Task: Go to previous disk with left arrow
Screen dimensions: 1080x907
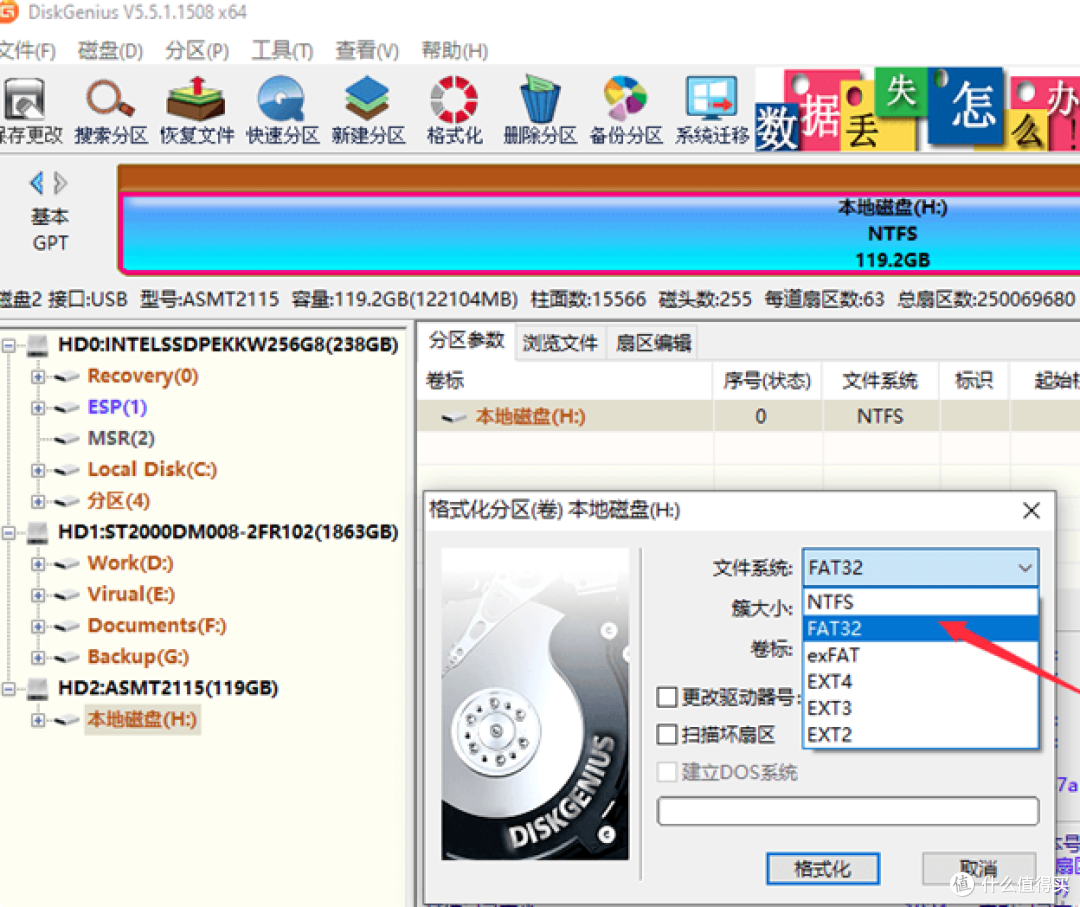Action: tap(37, 183)
